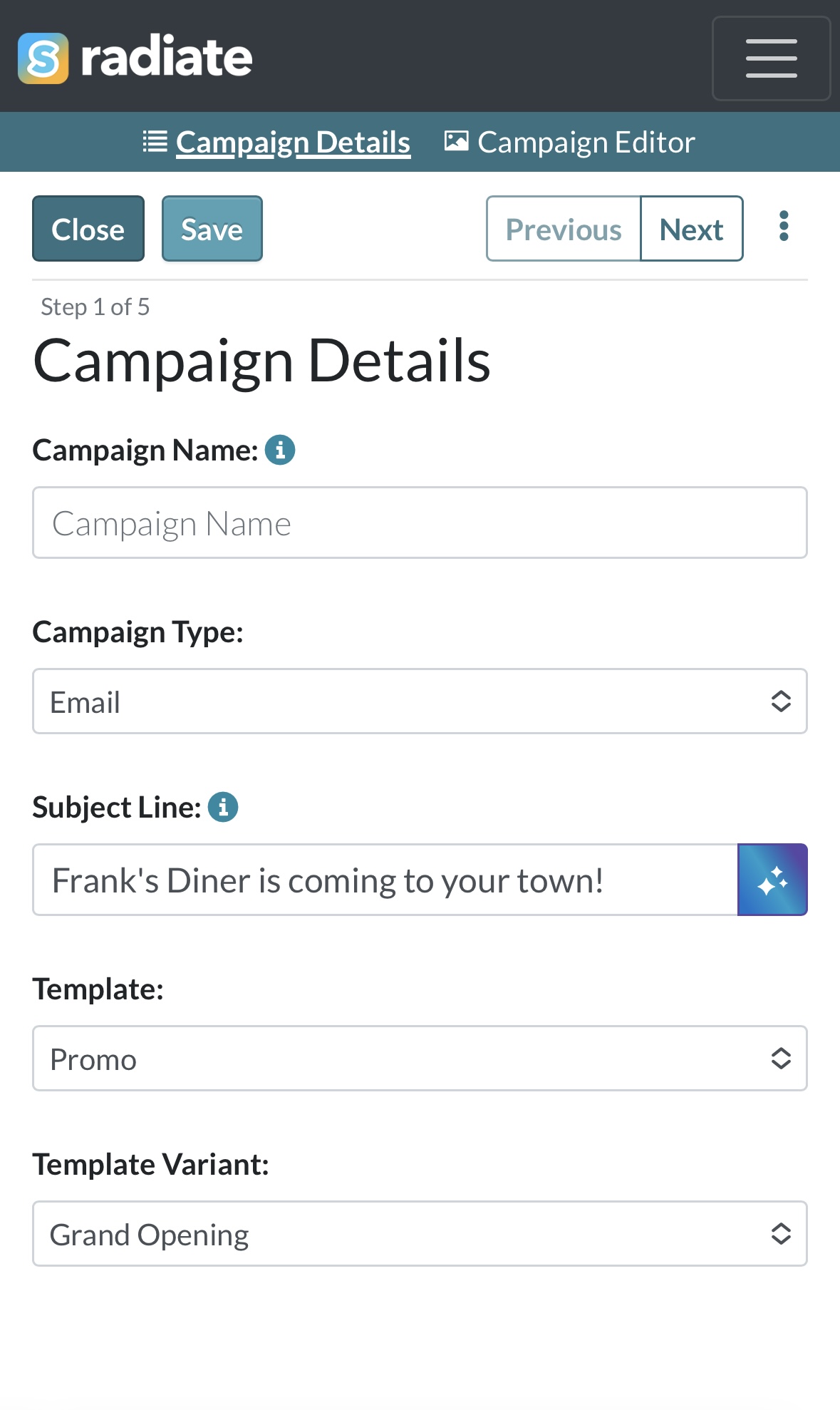Click the list icon beside Campaign Details
This screenshot has height=1410, width=840.
click(x=155, y=141)
